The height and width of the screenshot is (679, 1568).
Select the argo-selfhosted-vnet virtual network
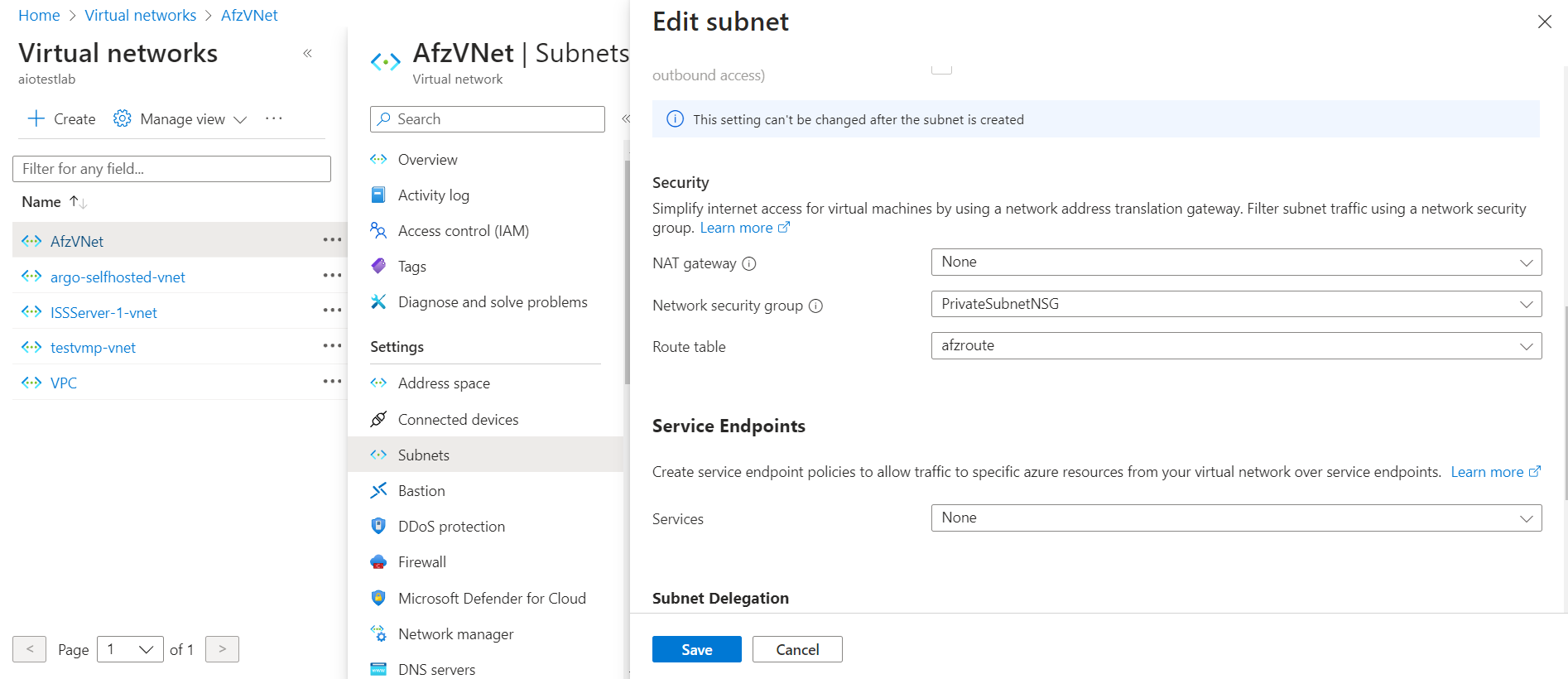click(118, 277)
